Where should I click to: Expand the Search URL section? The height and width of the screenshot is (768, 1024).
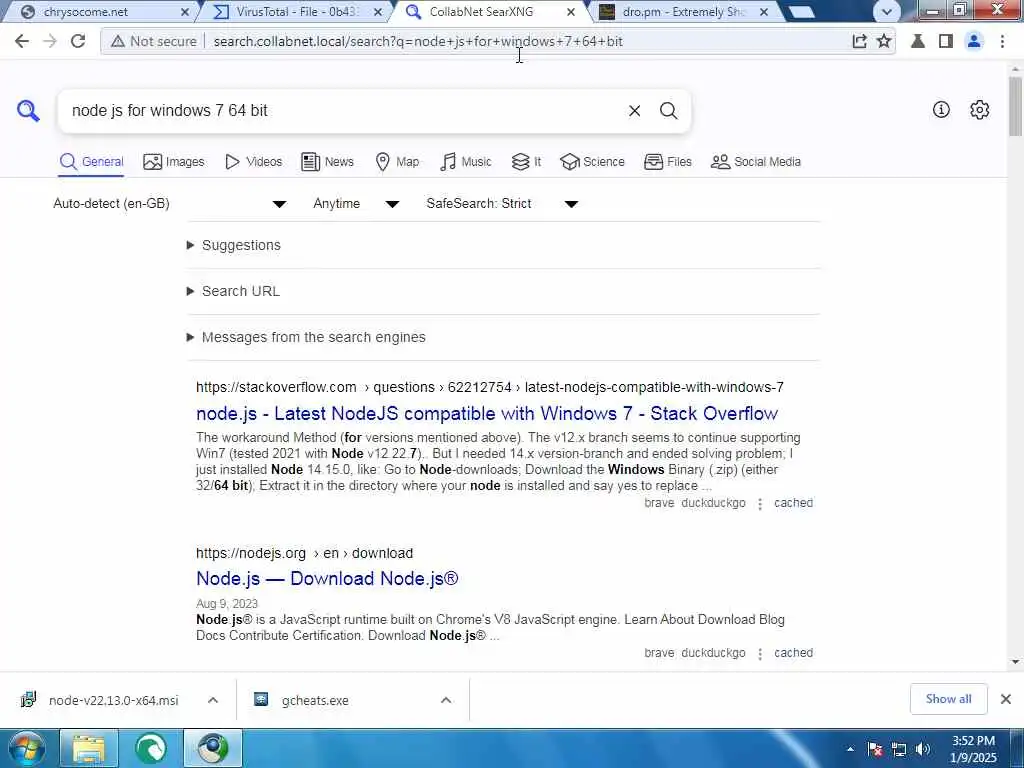[x=234, y=291]
